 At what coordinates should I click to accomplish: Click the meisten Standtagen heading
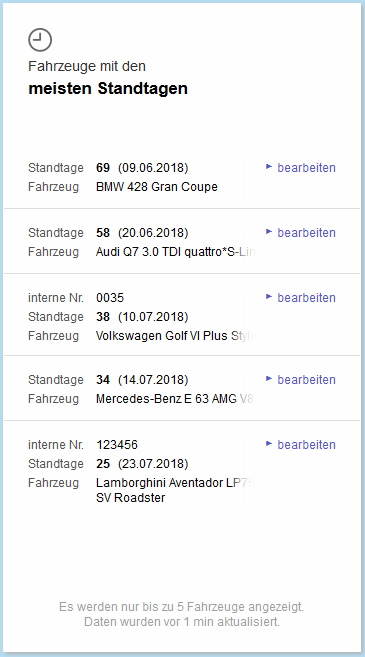108,89
